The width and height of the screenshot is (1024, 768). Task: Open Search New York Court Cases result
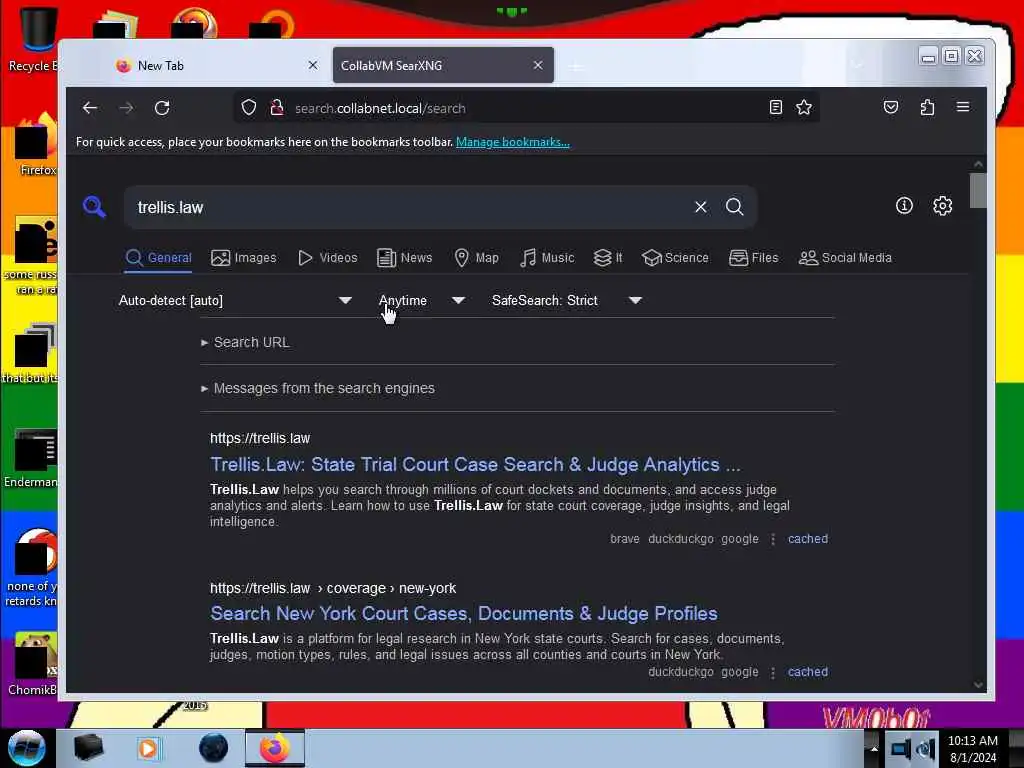point(464,613)
